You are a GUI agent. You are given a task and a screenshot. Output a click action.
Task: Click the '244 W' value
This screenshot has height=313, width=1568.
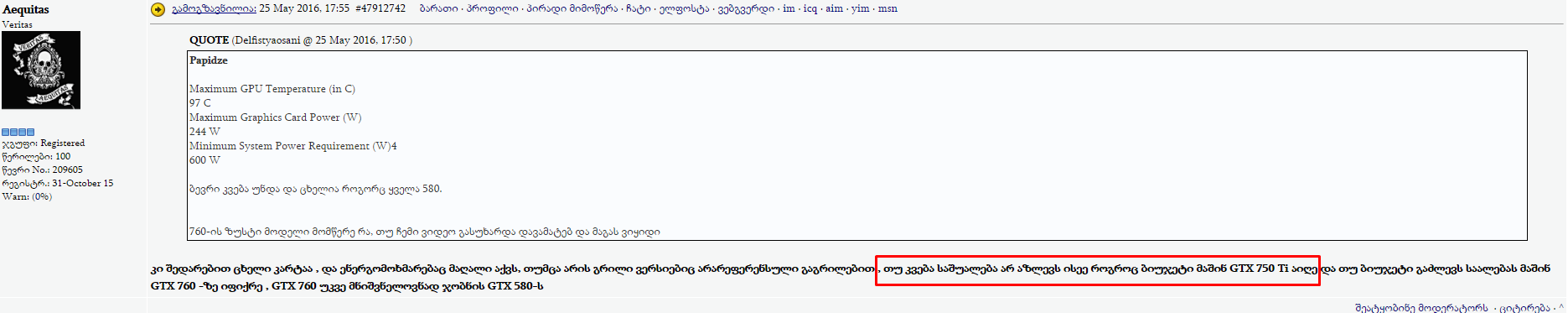point(204,132)
